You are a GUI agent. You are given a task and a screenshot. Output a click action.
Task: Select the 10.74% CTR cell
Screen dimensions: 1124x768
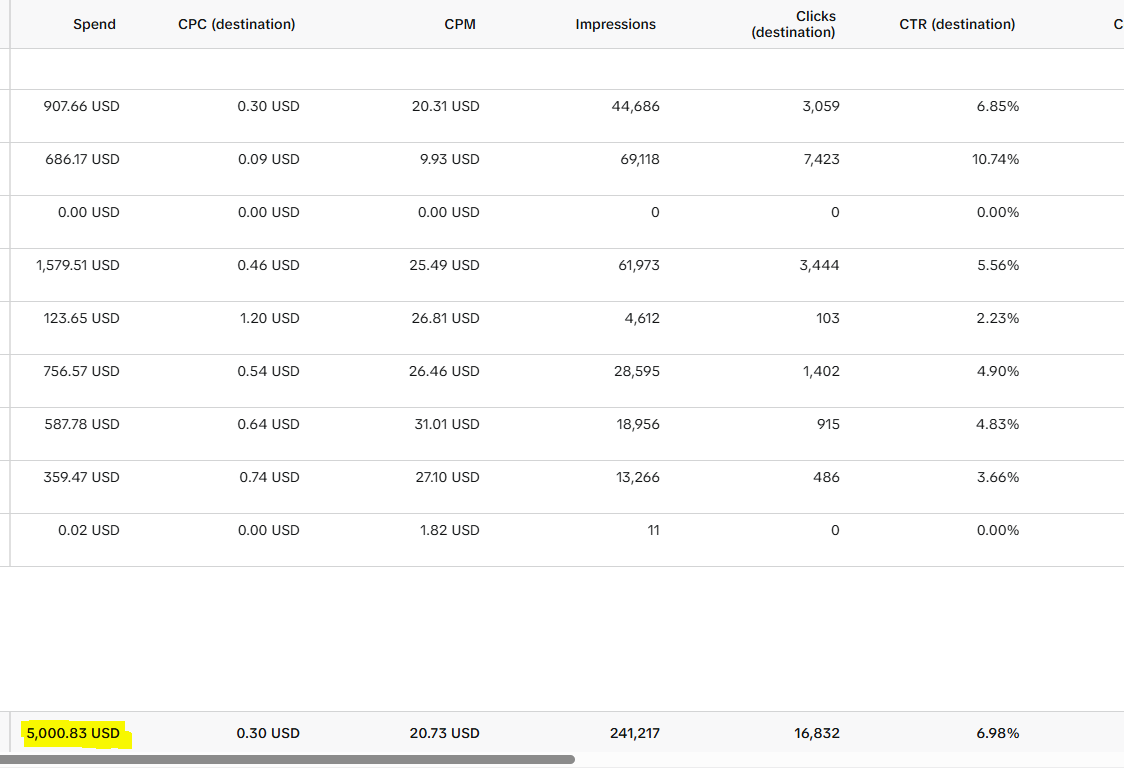pos(995,159)
